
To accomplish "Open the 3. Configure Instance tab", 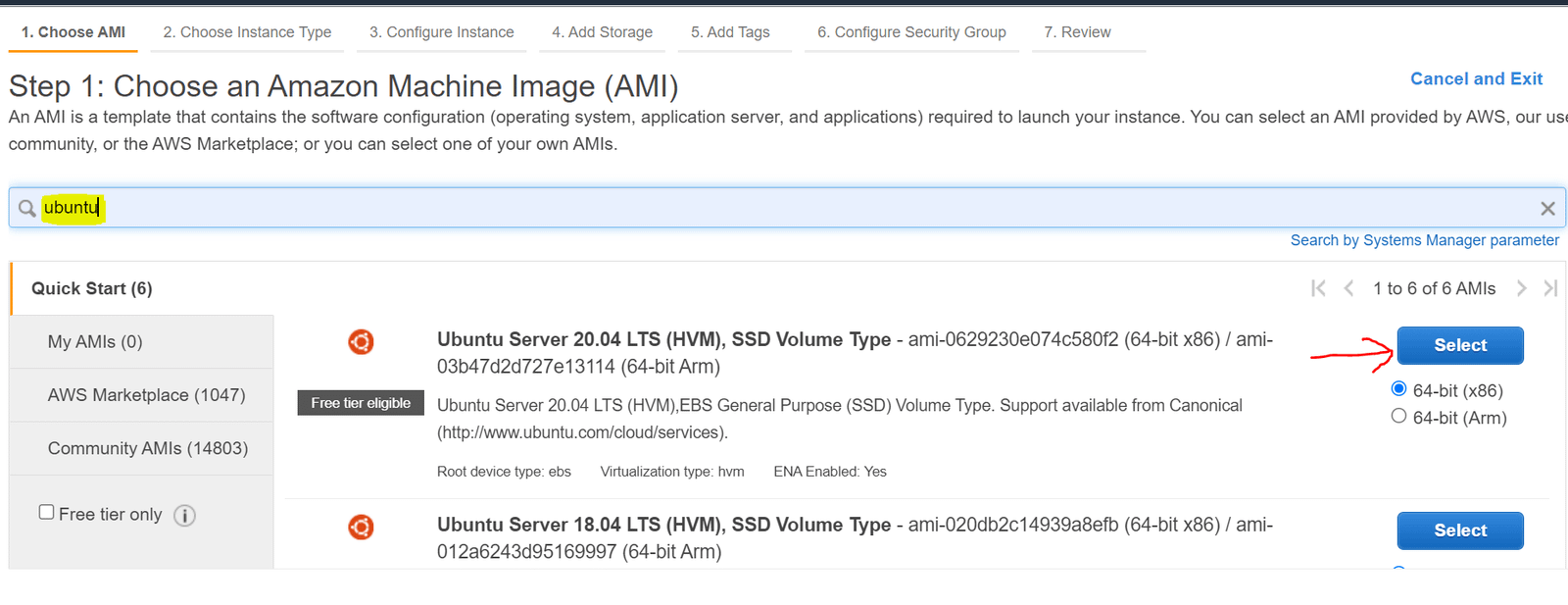I will [441, 32].
